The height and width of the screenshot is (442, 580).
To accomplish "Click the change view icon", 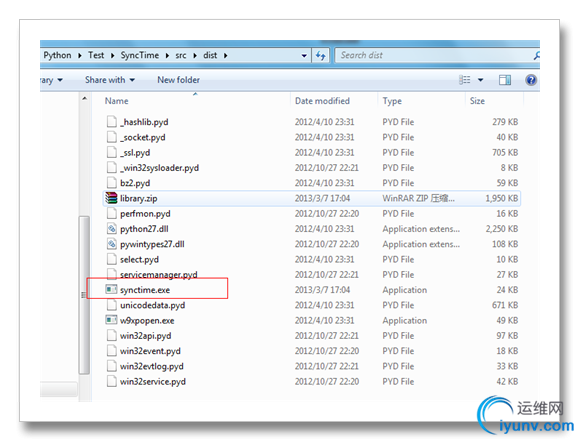I will click(465, 80).
